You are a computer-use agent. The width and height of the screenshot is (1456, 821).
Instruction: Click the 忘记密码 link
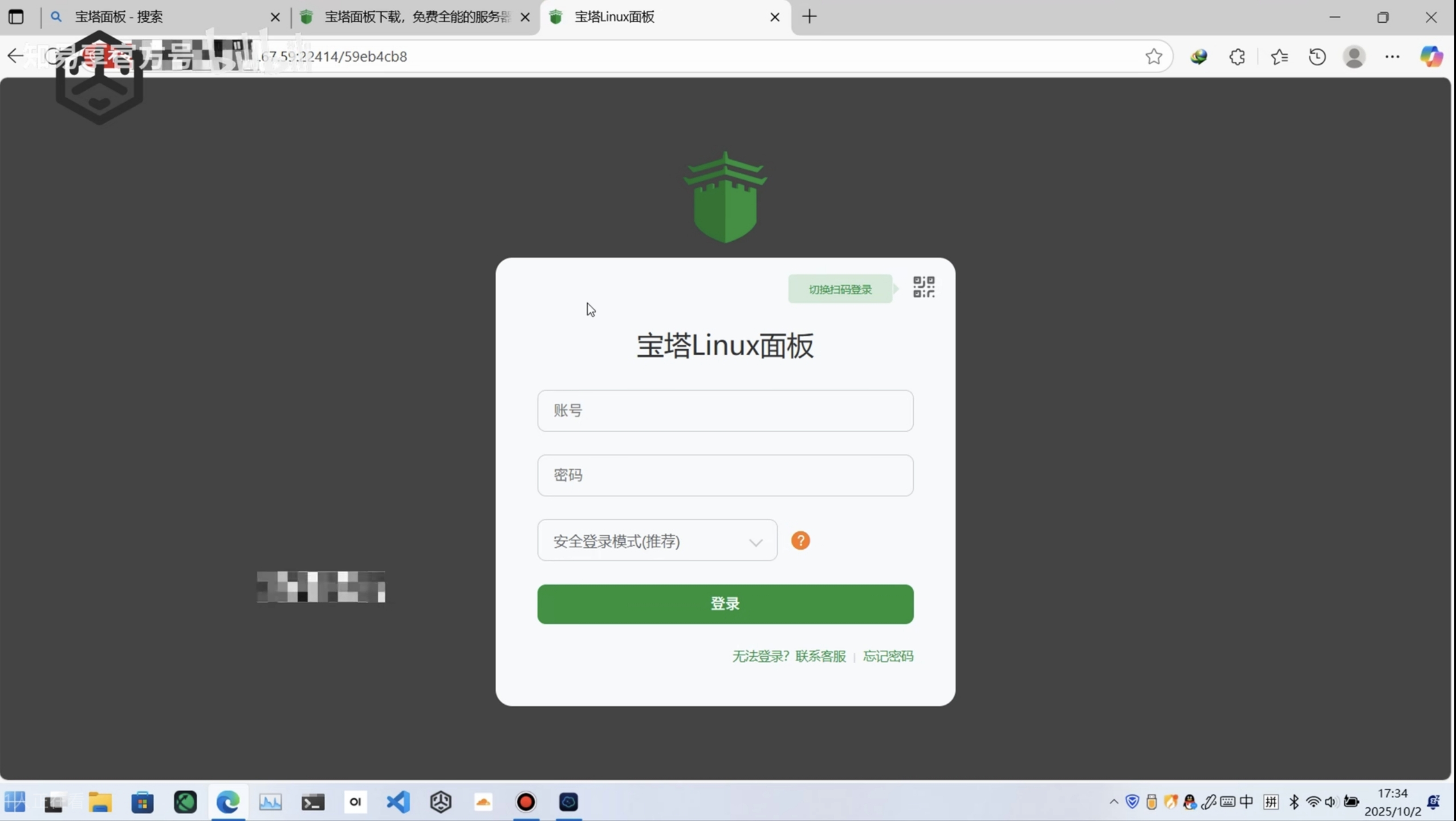coord(888,656)
